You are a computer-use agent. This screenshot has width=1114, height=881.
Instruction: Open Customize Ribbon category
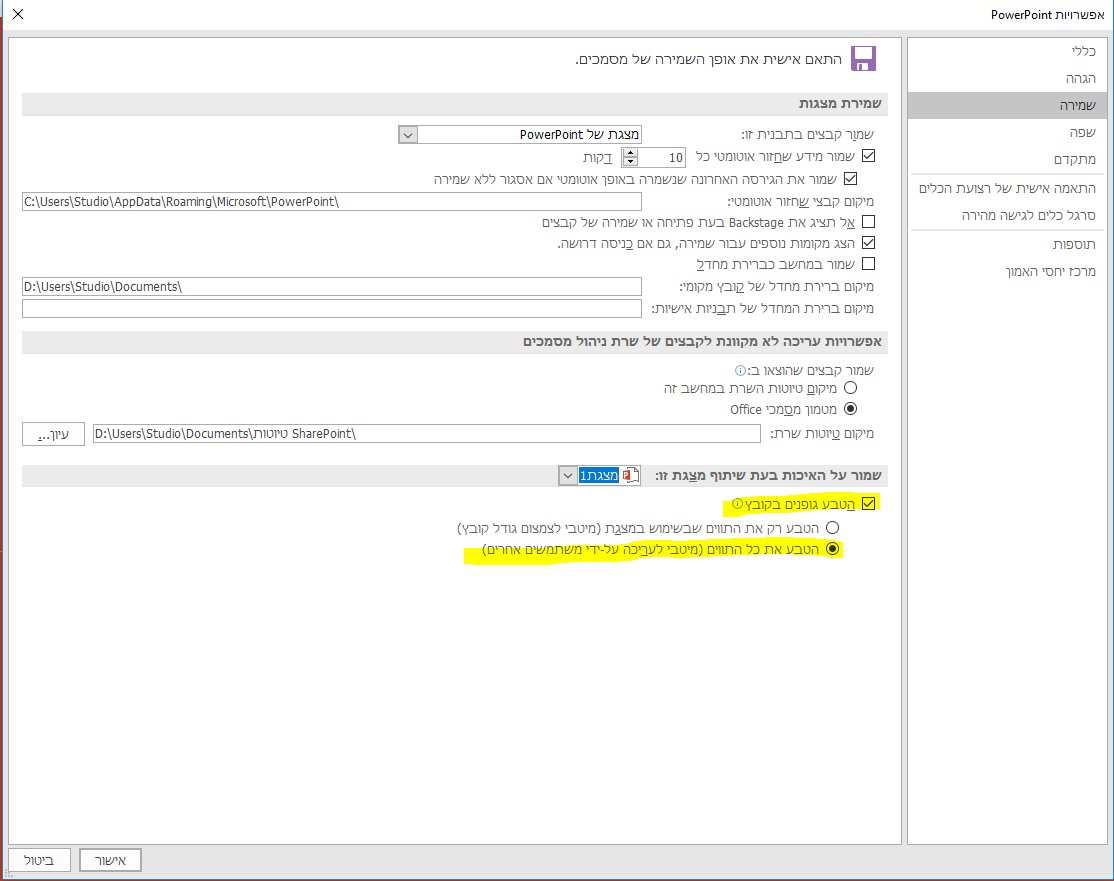point(1007,188)
